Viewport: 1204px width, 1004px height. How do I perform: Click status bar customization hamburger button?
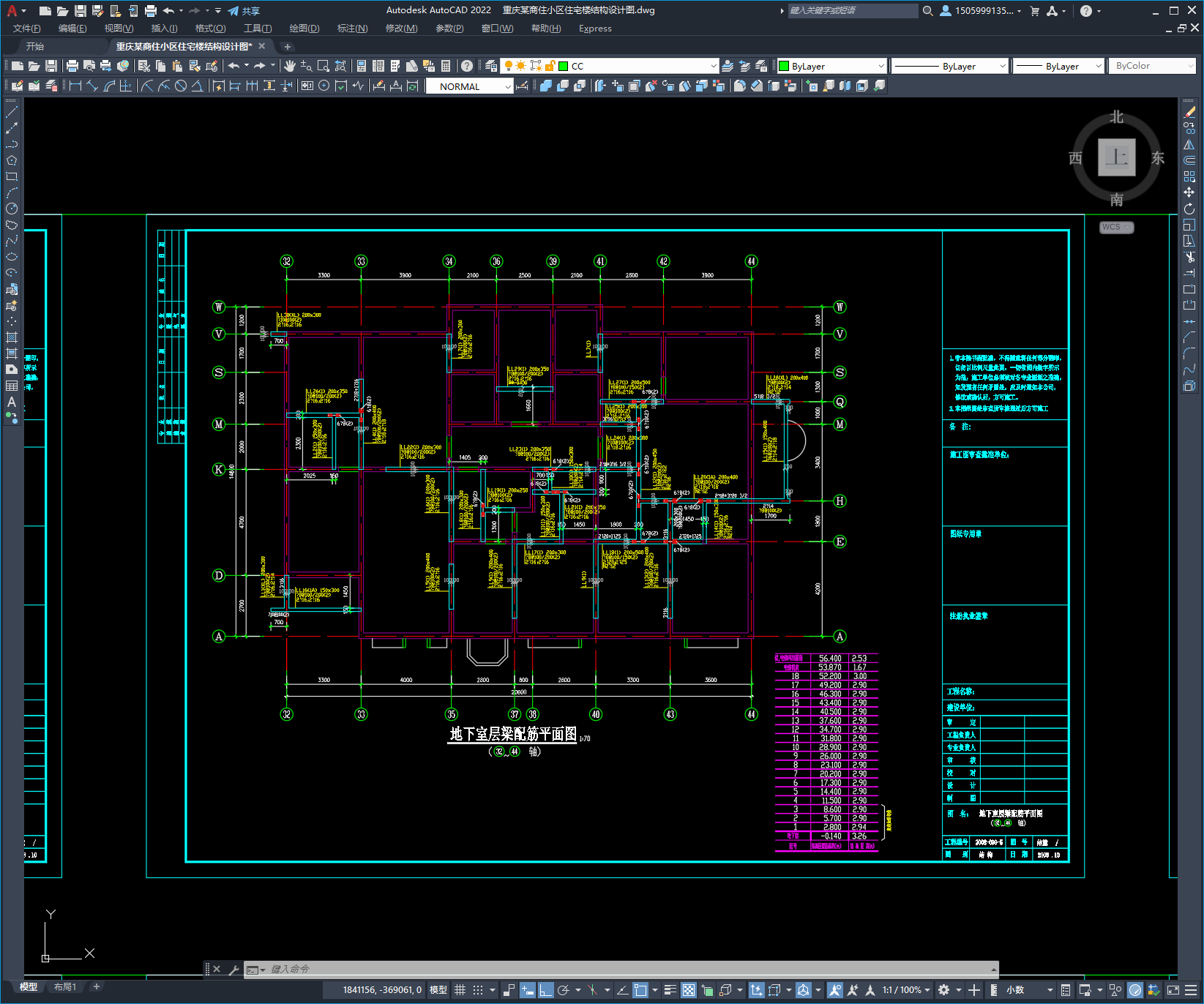click(1191, 990)
